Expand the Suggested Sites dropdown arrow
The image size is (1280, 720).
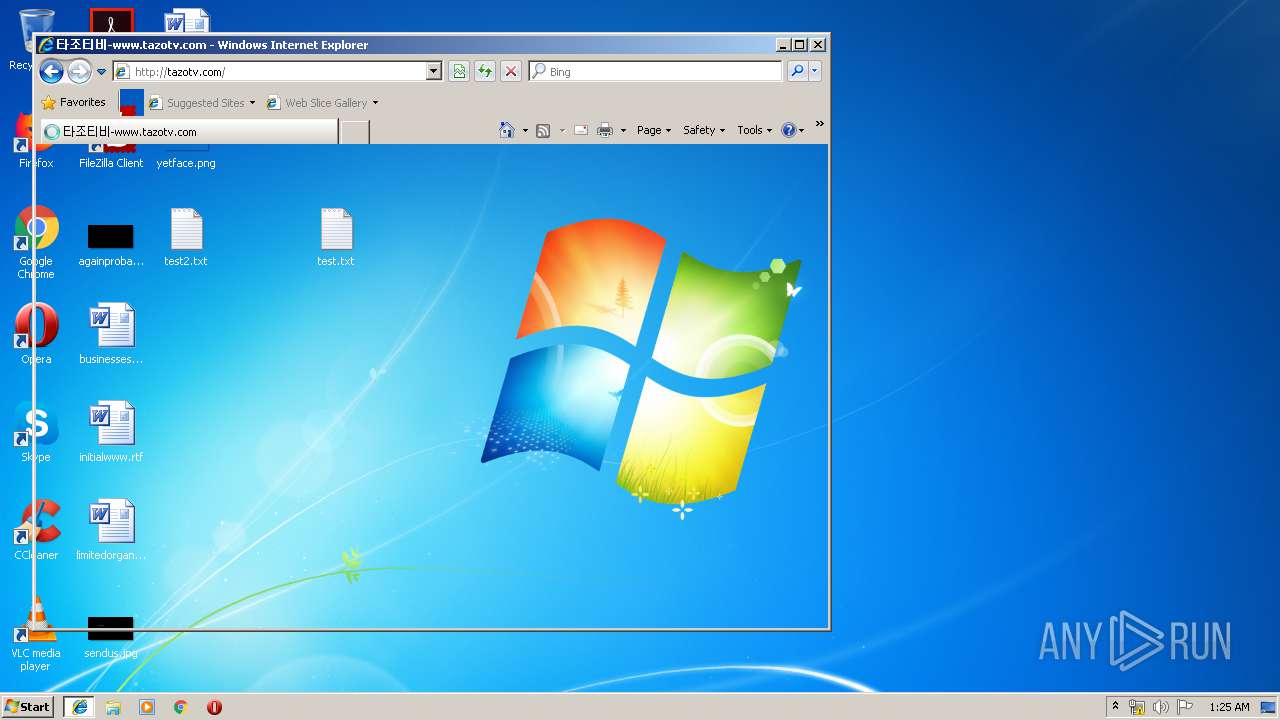click(252, 103)
